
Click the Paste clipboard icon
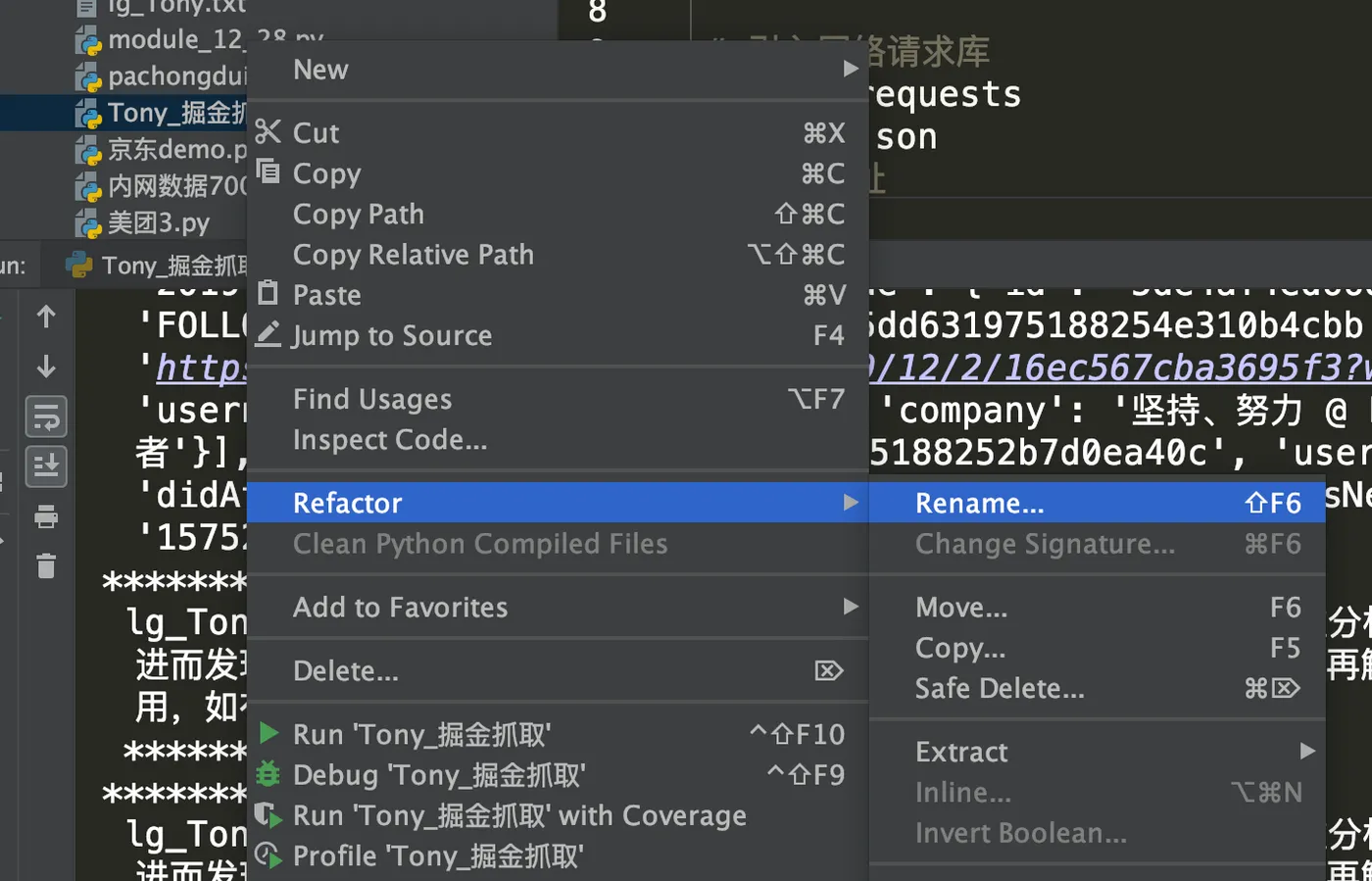pos(268,293)
